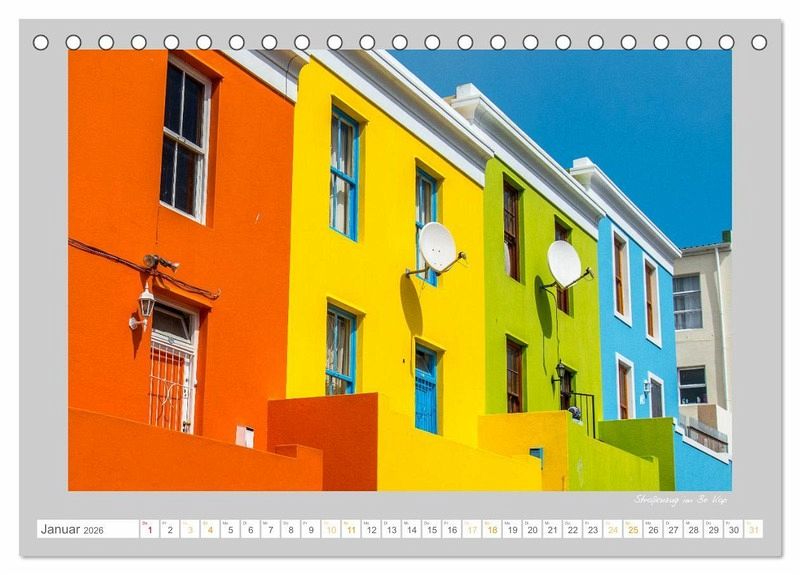
Task: Click the upper window of the orange house
Action: point(184,139)
